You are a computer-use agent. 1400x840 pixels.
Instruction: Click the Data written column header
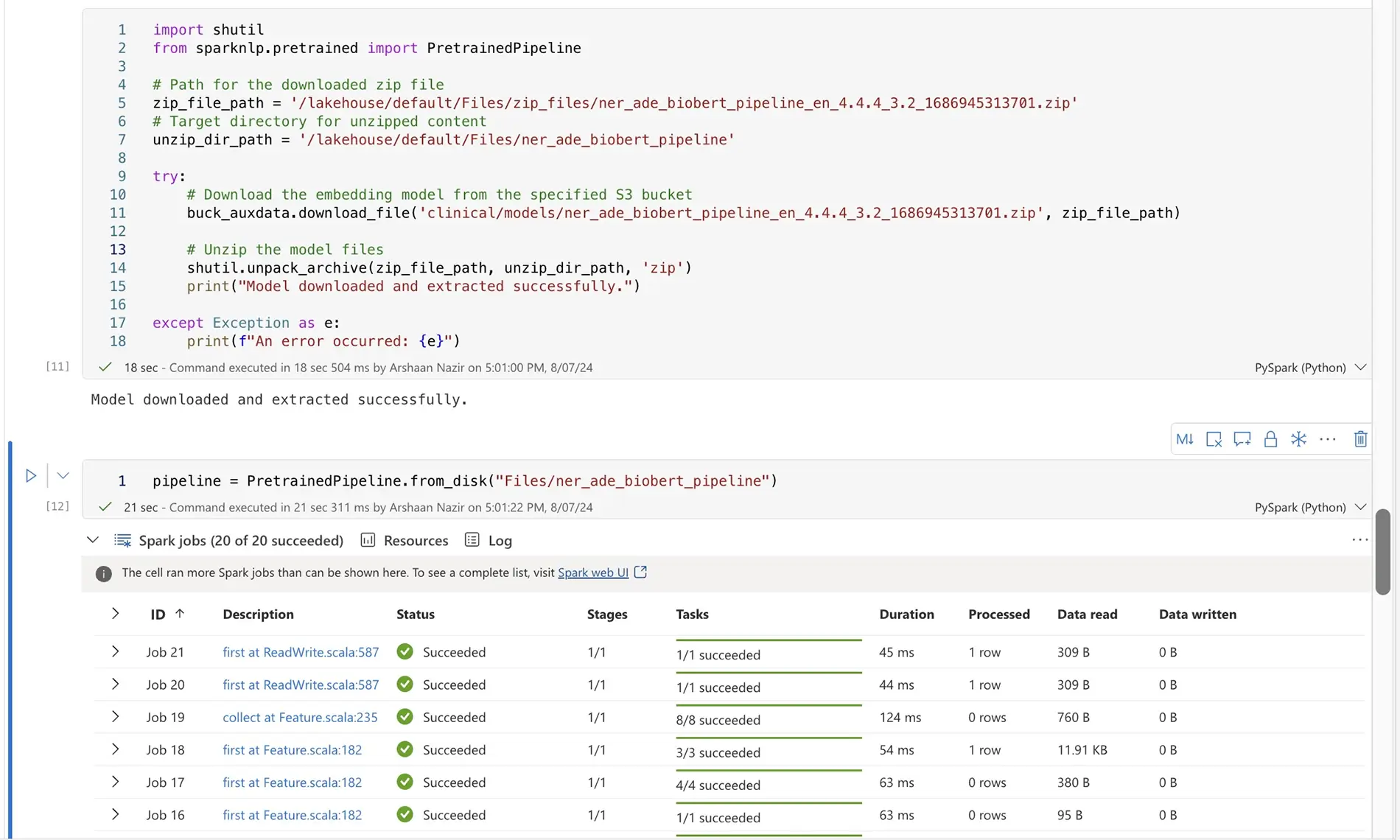pos(1197,614)
